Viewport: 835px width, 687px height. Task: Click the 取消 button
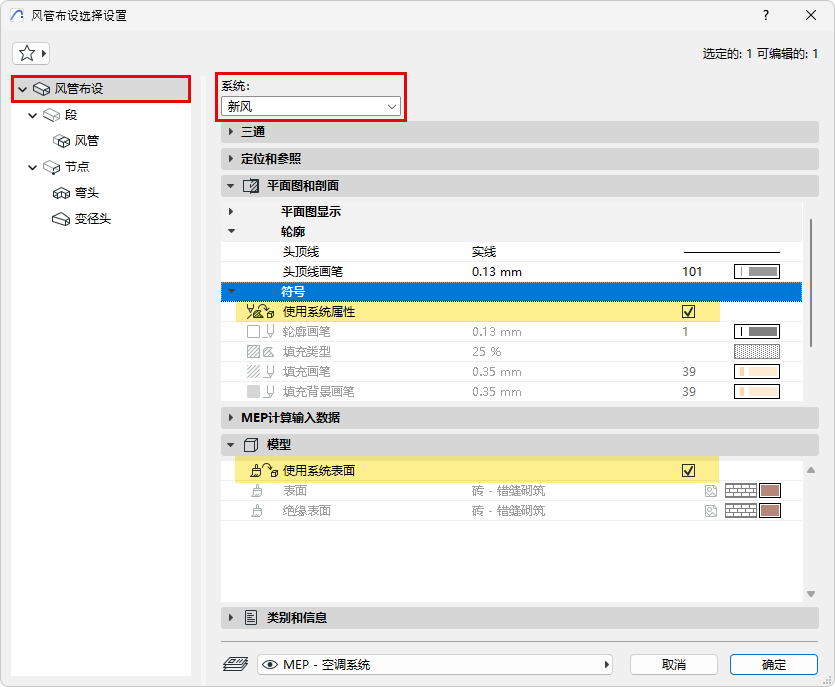click(674, 665)
